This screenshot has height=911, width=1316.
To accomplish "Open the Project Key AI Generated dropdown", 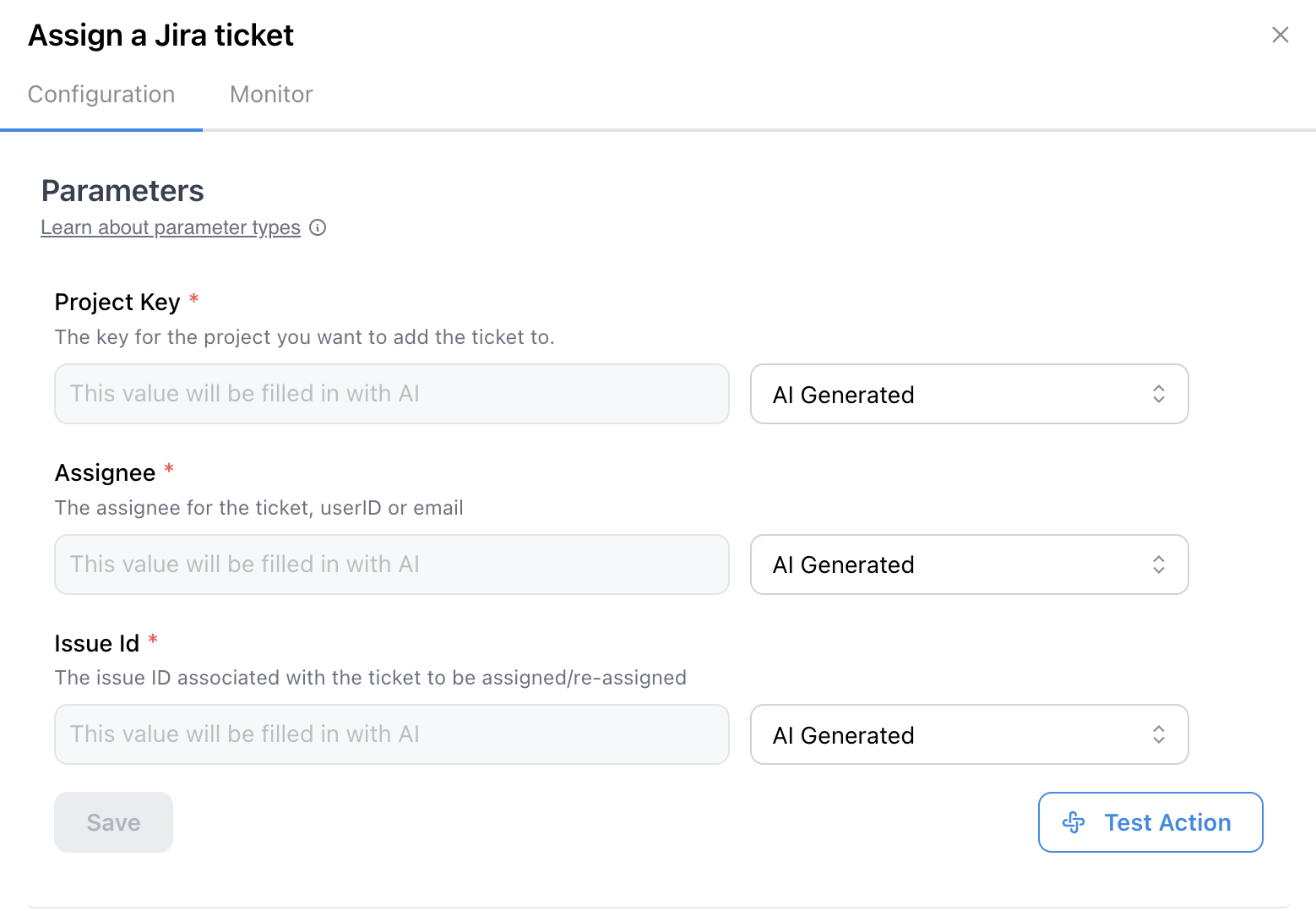I will pos(968,394).
